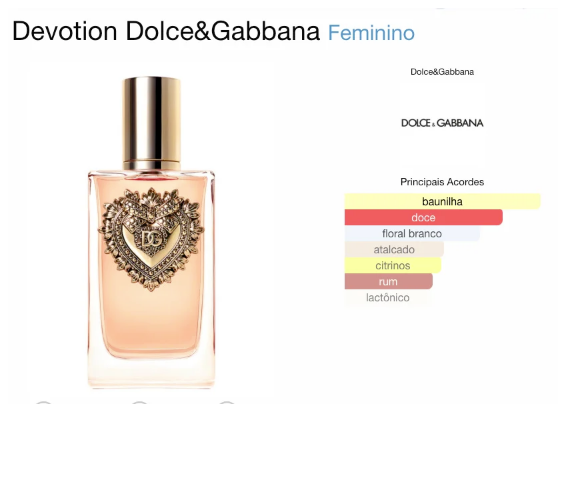Click the DG monogram inside the heart
Viewport: 562px width, 478px height.
[x=152, y=239]
